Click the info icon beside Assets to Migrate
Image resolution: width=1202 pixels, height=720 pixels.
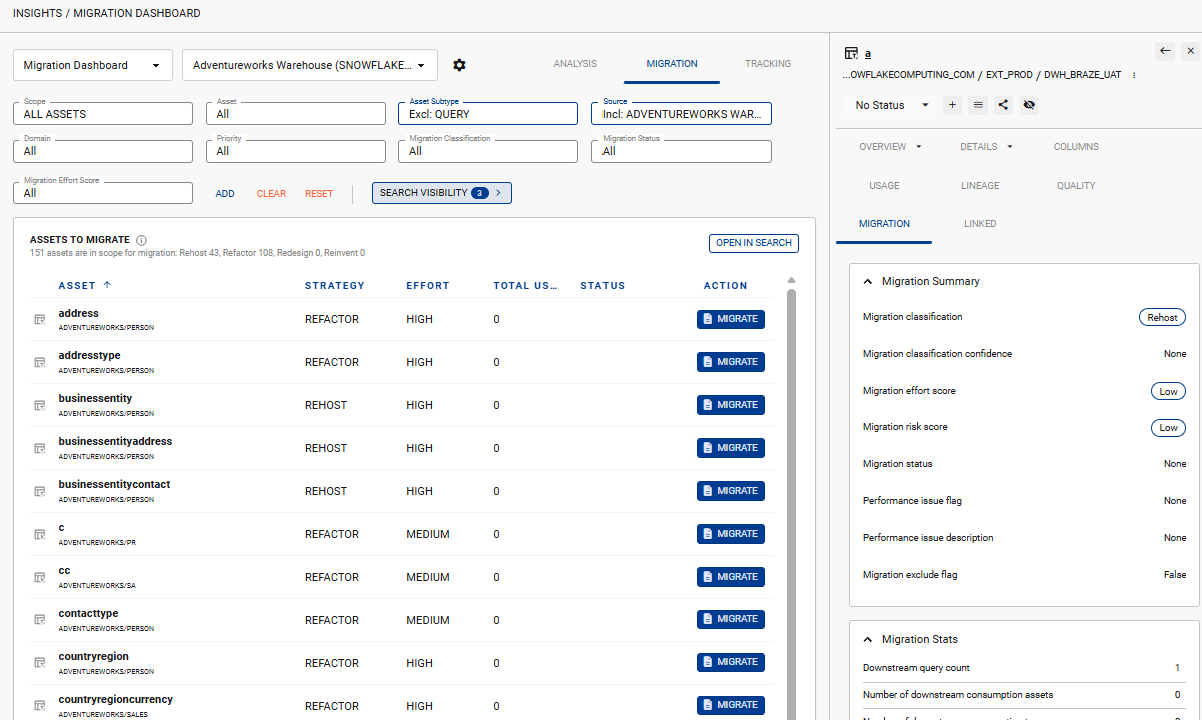(x=141, y=240)
